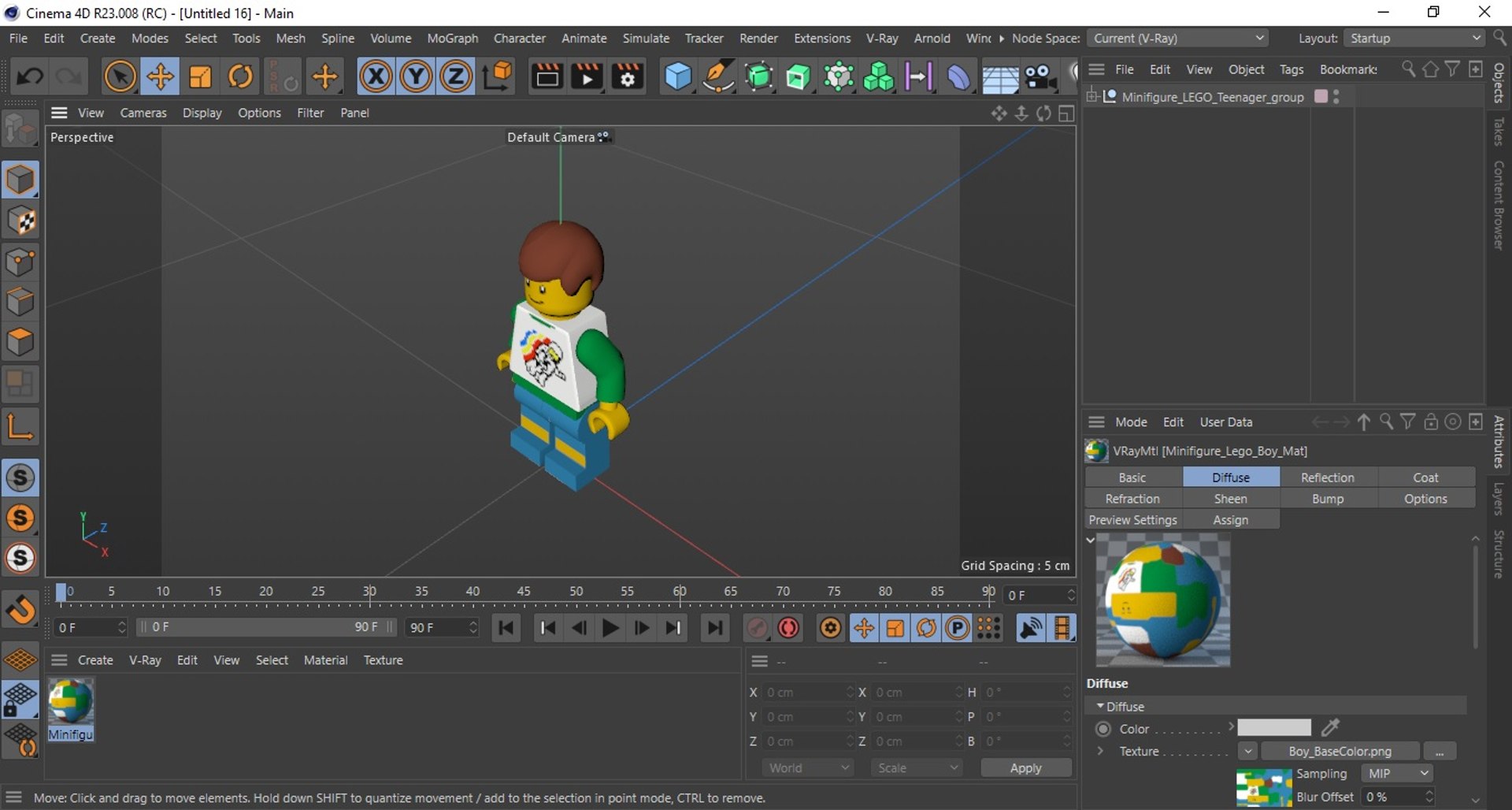Screen dimensions: 1512x810
Task: Toggle Color animation dot radio
Action: (1103, 729)
